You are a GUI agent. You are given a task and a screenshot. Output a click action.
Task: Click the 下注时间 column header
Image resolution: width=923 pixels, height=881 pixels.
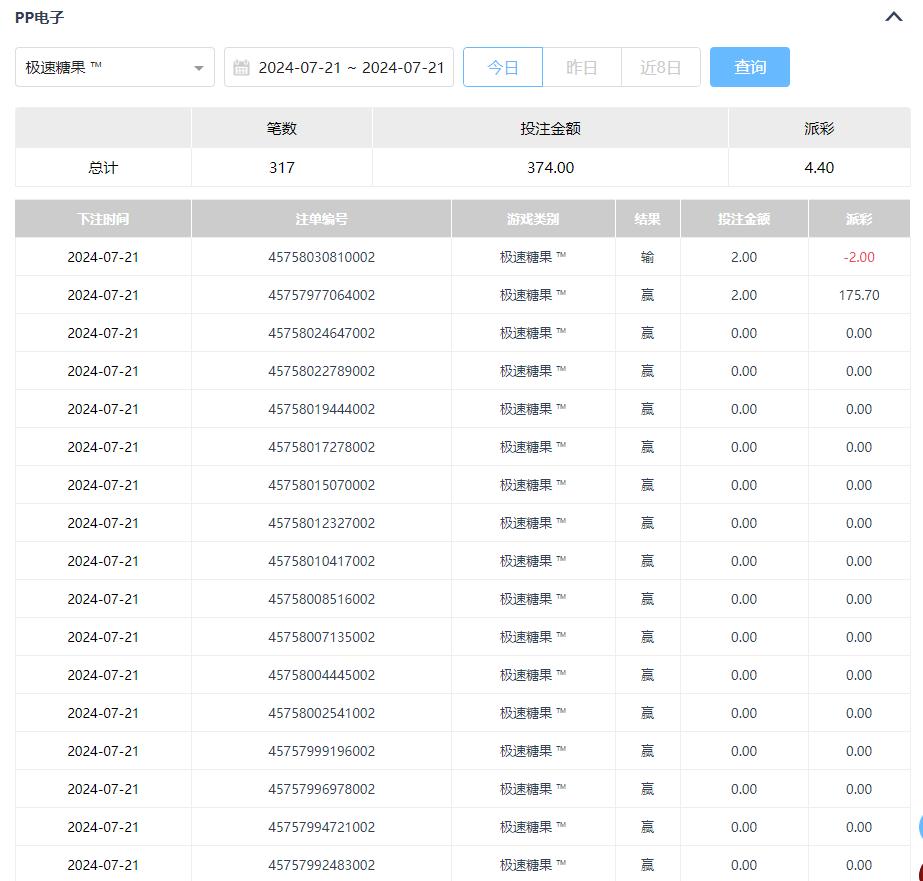[x=103, y=219]
